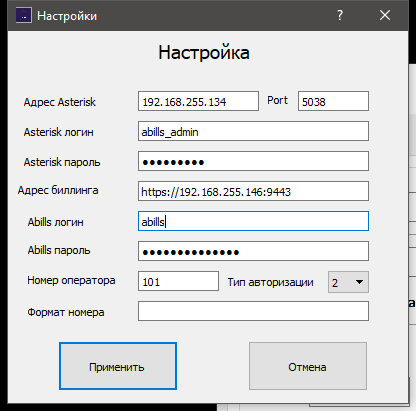This screenshot has width=416, height=411.
Task: Click the Asterisk пароль label
Action: click(x=62, y=162)
